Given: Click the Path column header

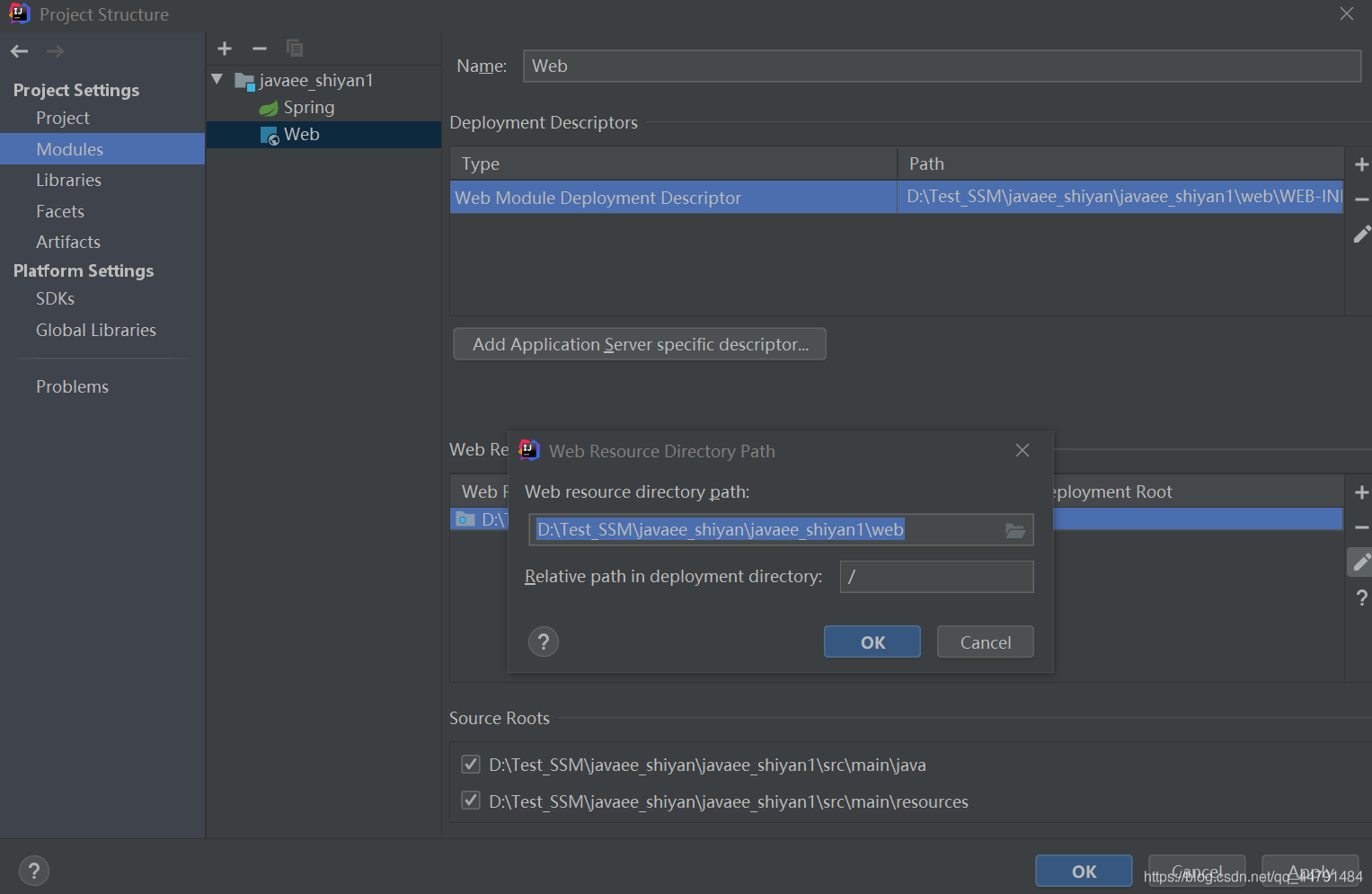Looking at the screenshot, I should [1120, 164].
